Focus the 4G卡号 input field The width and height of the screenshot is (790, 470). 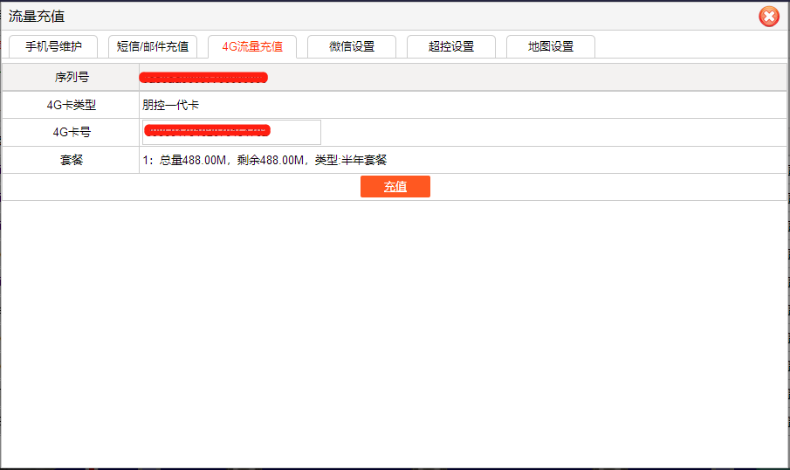coord(232,132)
